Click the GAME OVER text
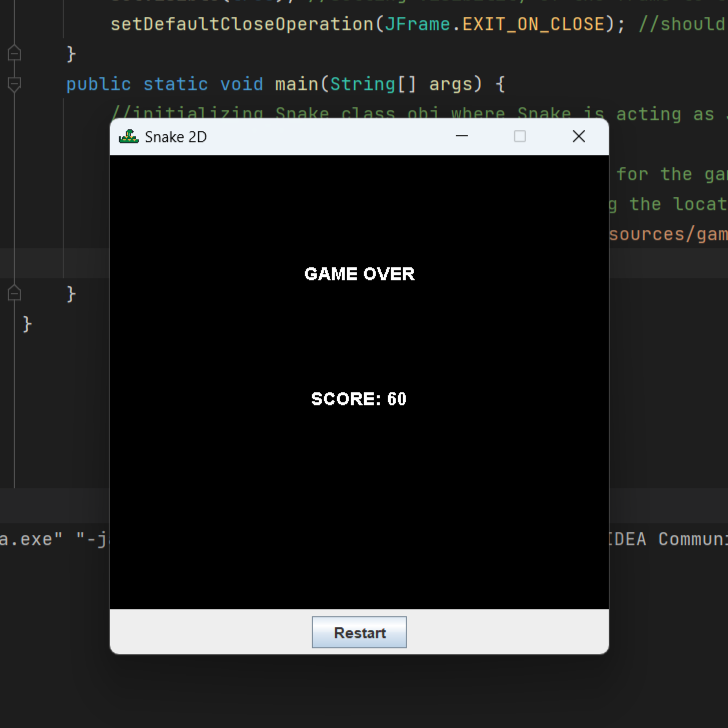 359,274
